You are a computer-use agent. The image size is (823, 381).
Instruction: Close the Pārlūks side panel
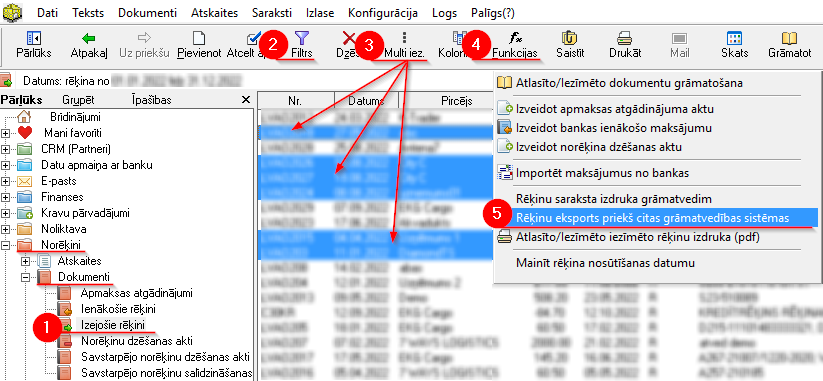245,100
